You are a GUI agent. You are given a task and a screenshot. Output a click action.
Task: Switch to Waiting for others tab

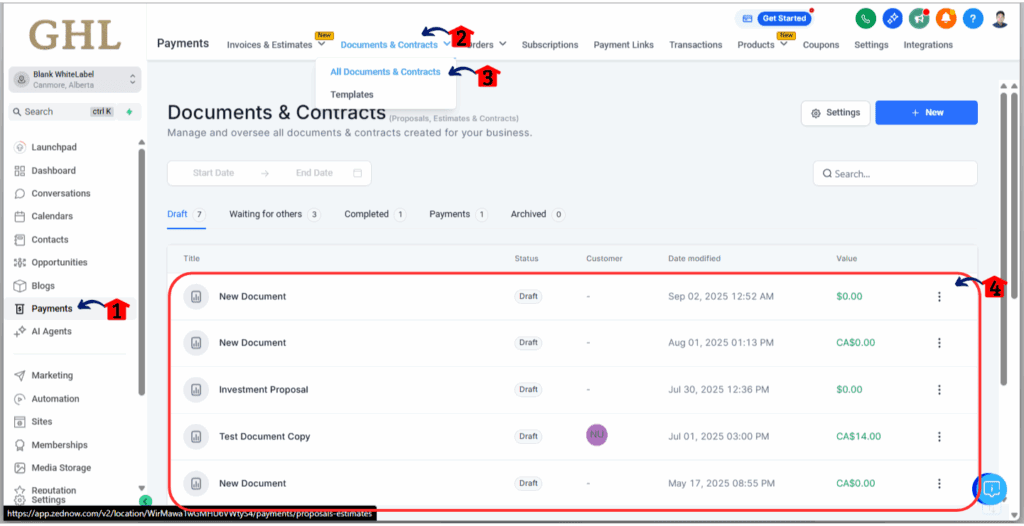click(275, 214)
